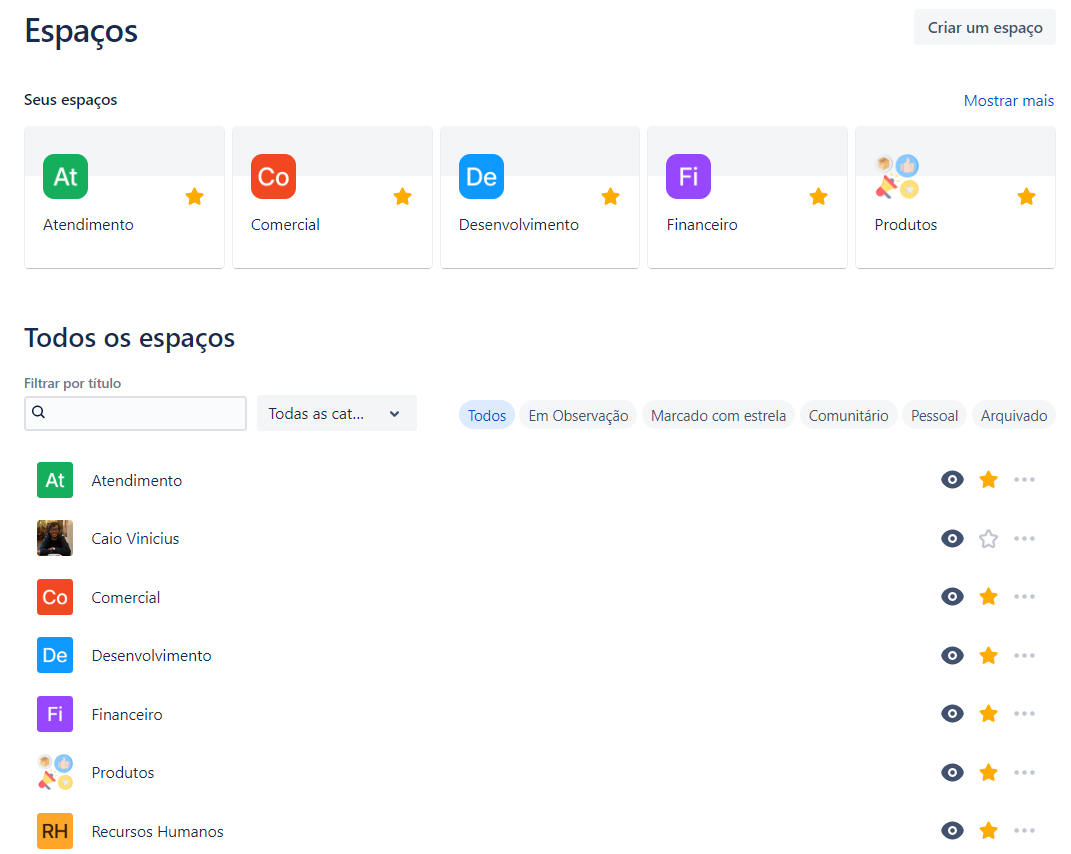The height and width of the screenshot is (854, 1071).
Task: Open more actions for Caio Vinicius row
Action: [1025, 538]
